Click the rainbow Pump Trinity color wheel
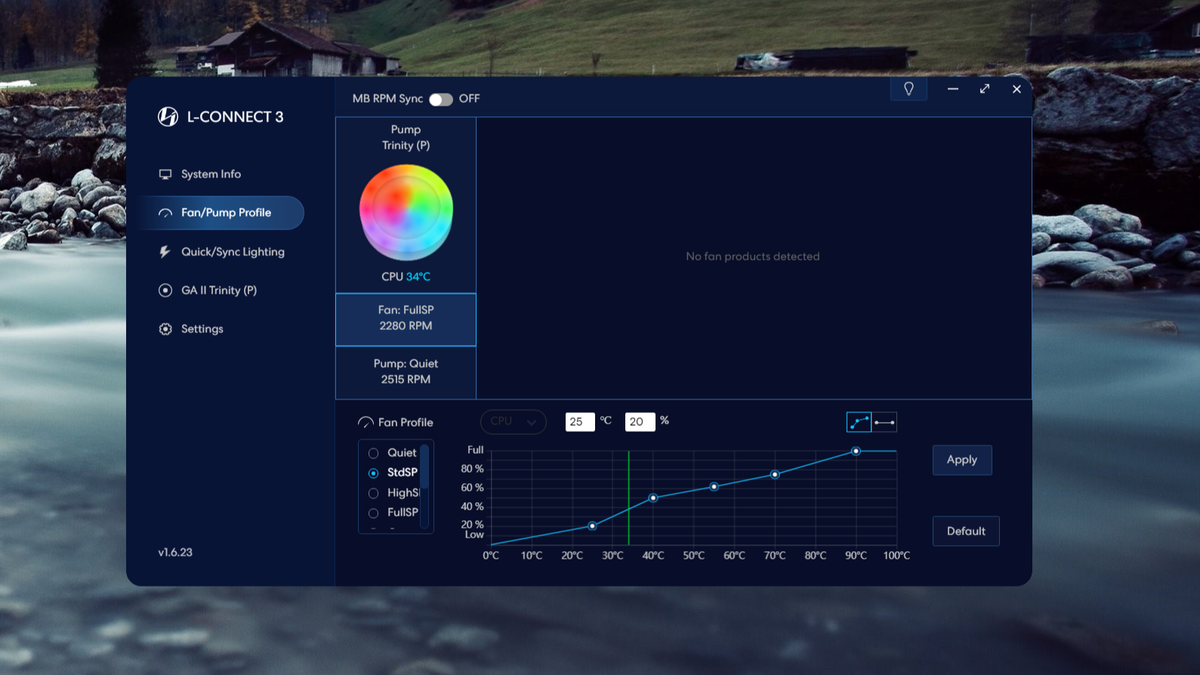Viewport: 1200px width, 675px height. pos(406,212)
